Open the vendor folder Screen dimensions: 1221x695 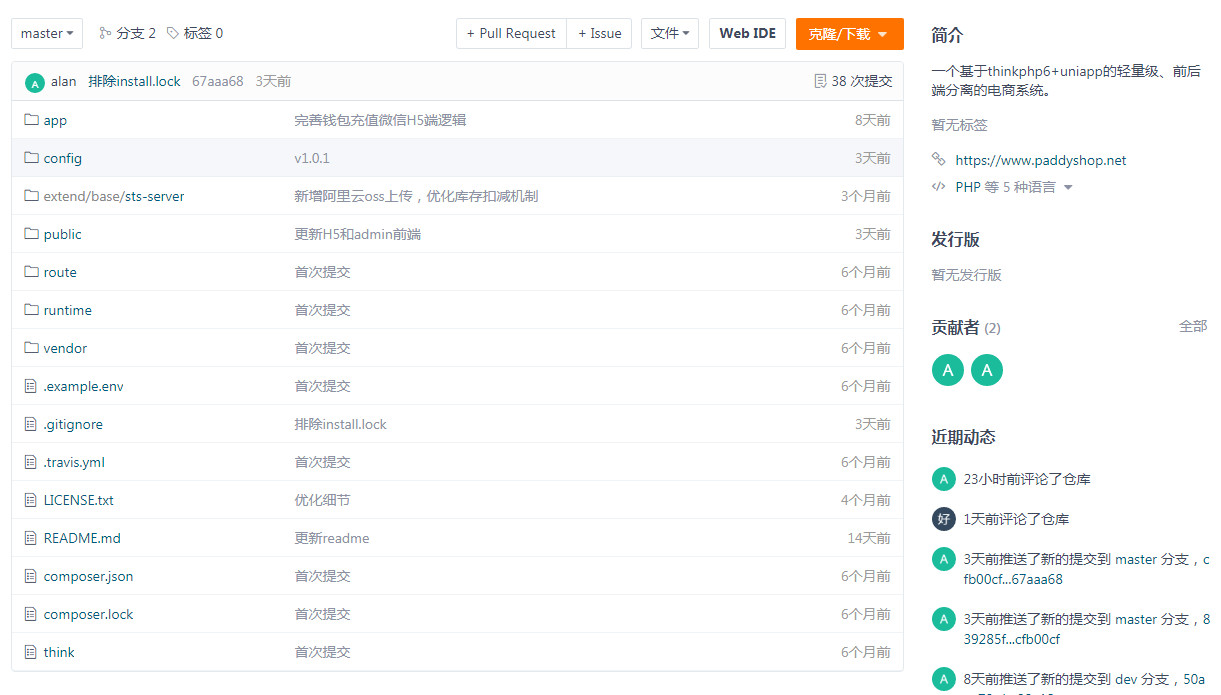[63, 348]
